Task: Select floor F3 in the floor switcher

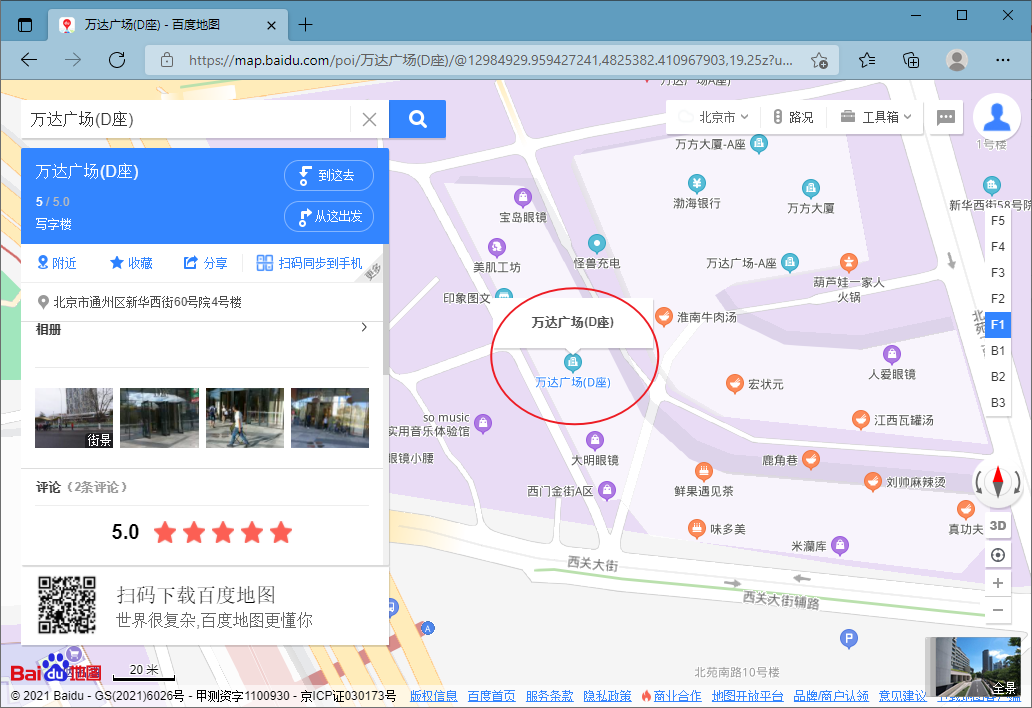Action: coord(998,272)
